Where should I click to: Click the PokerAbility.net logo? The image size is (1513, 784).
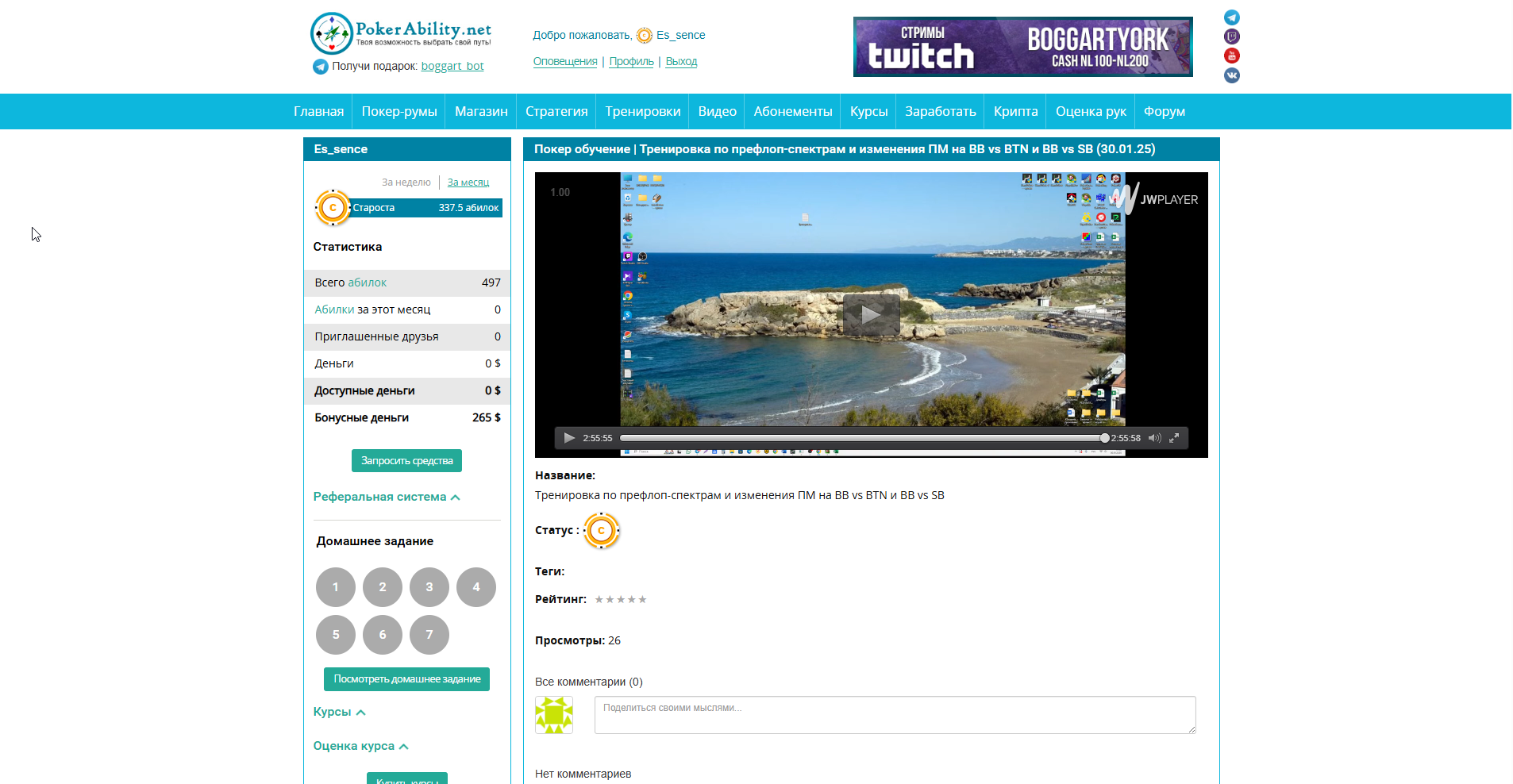pyautogui.click(x=401, y=33)
